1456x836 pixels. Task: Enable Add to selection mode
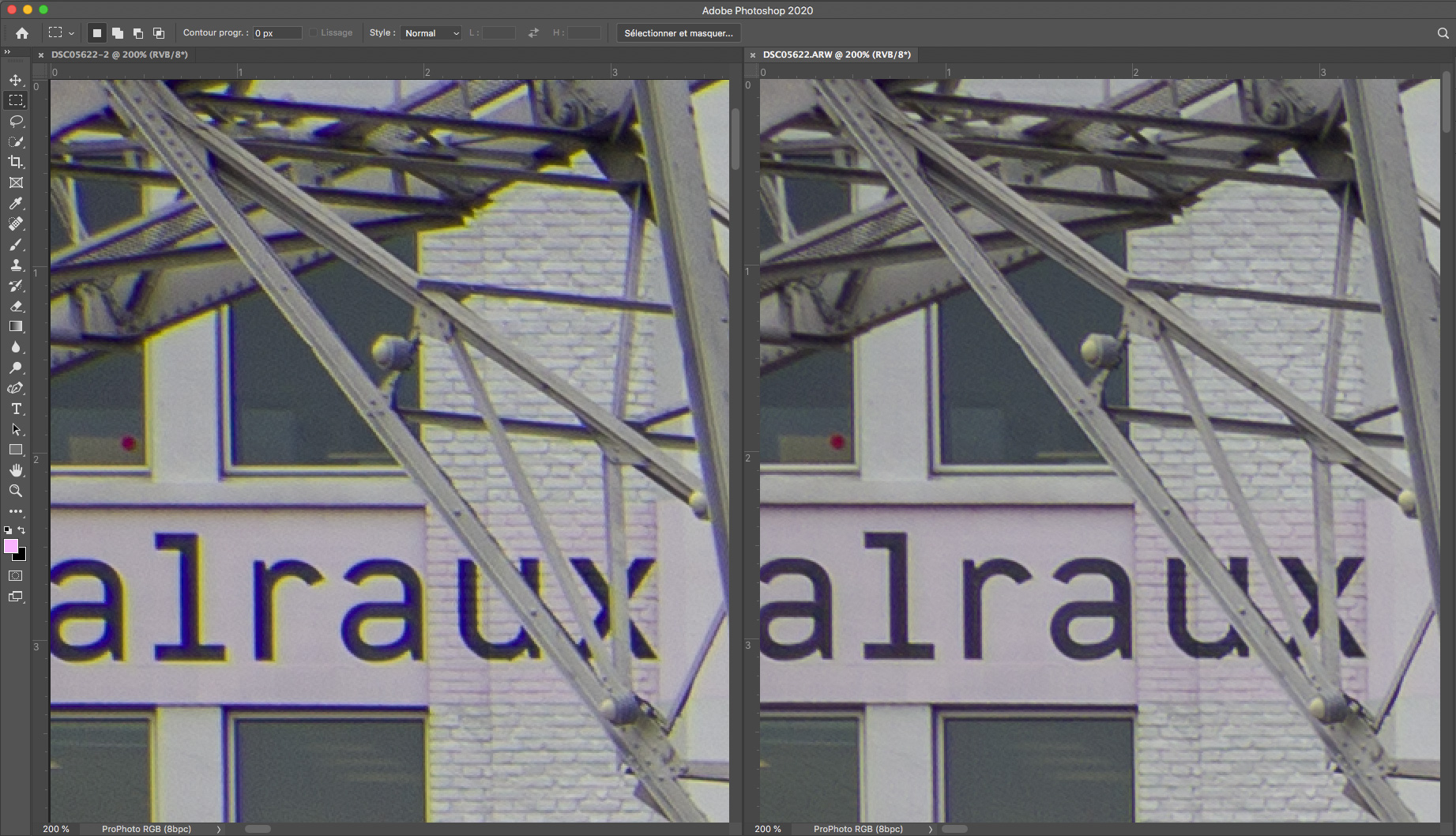click(118, 33)
